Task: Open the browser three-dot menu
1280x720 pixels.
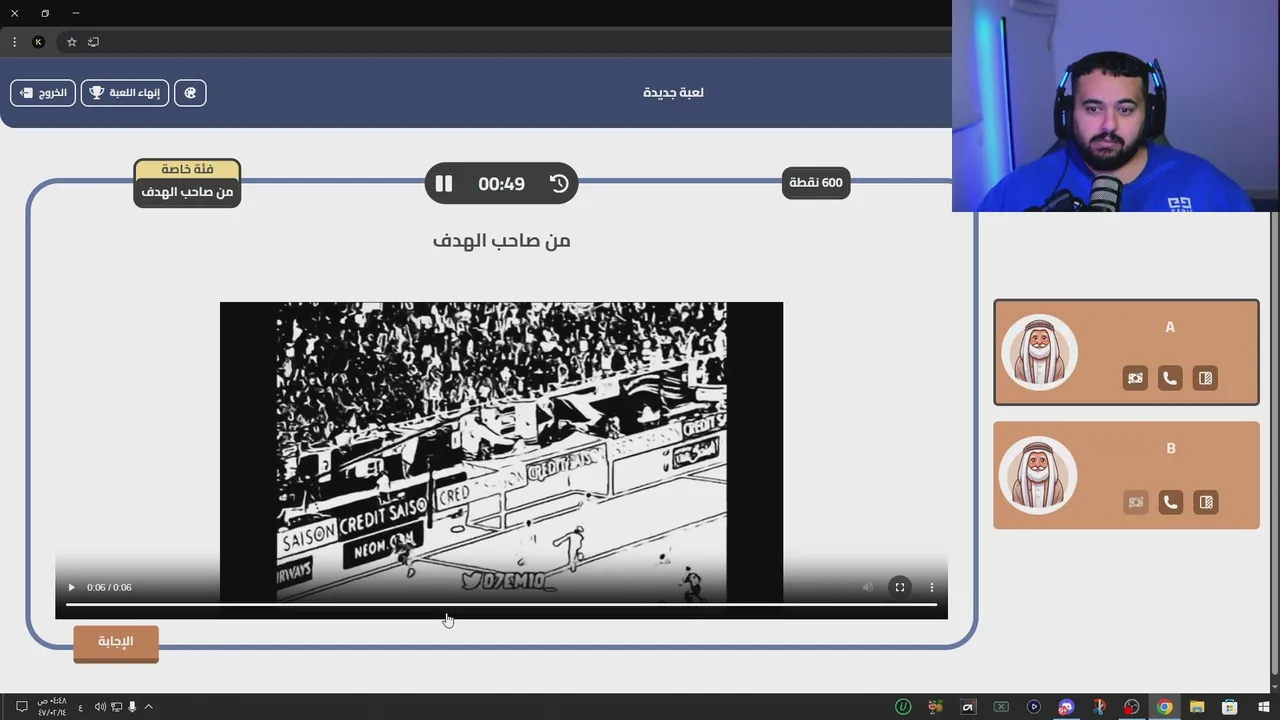Action: [14, 42]
